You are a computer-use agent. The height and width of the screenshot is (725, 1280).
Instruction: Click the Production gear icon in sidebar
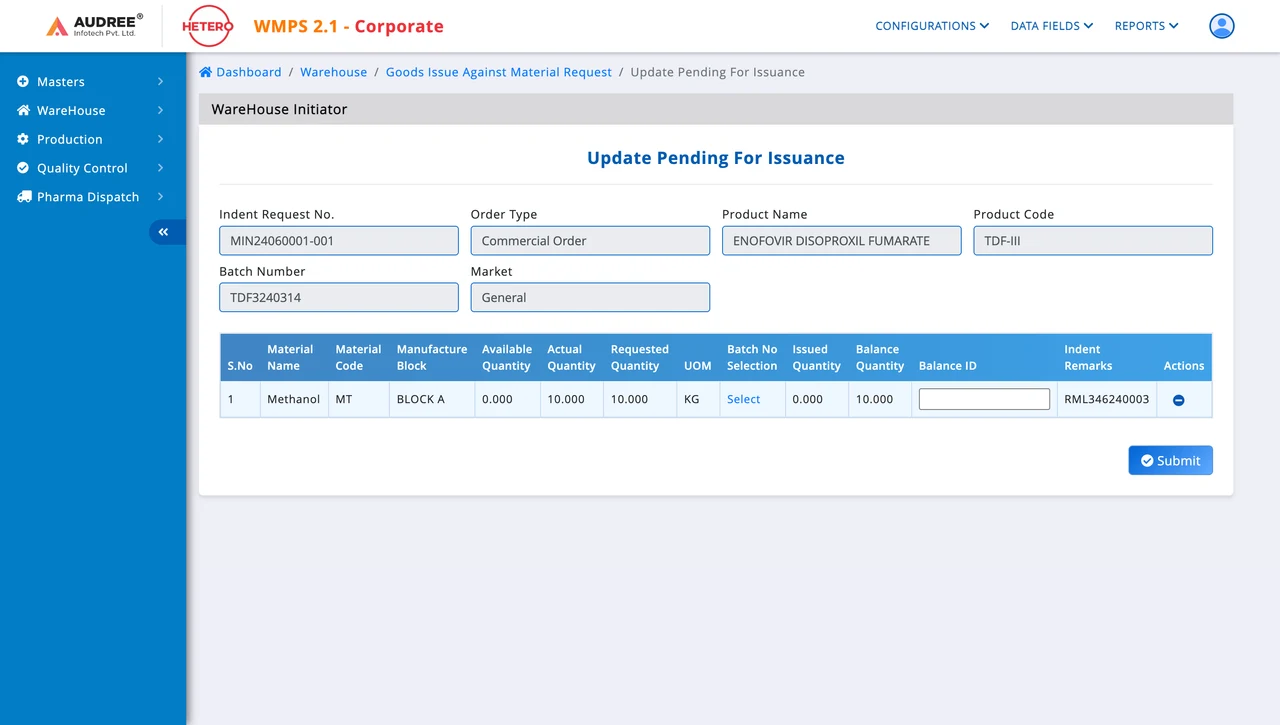click(23, 139)
